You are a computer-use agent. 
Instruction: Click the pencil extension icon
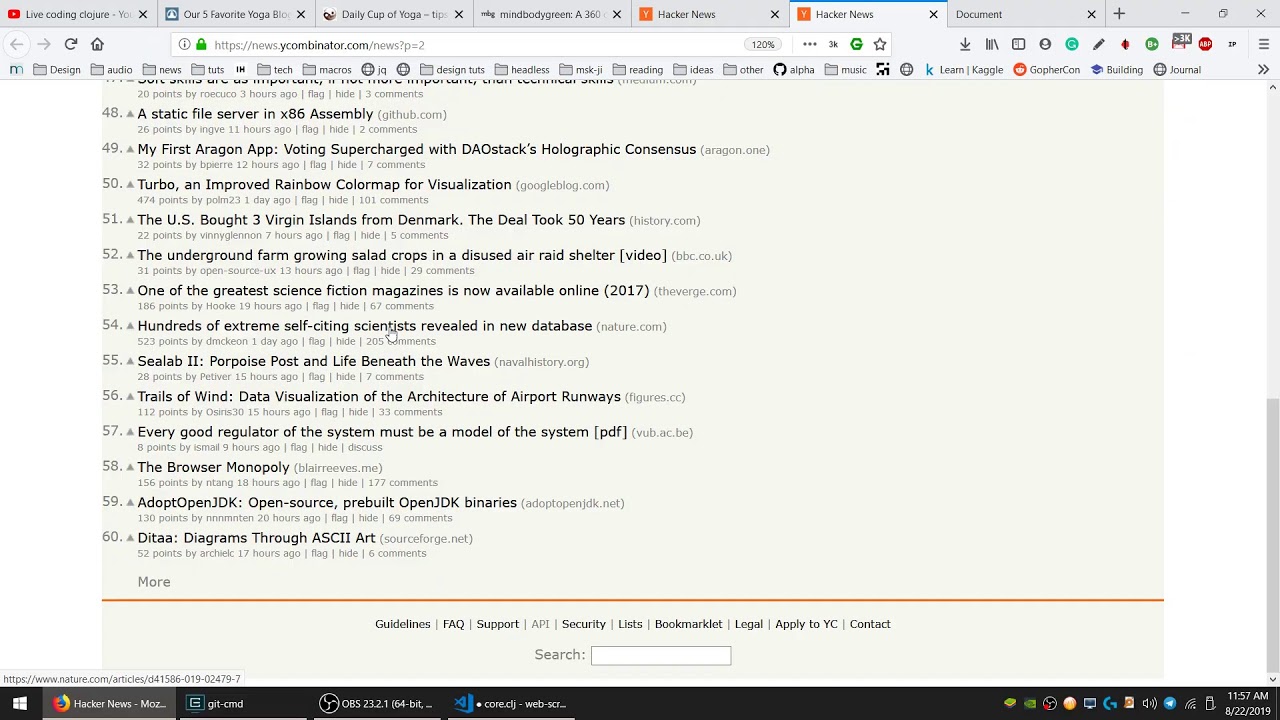1099,44
